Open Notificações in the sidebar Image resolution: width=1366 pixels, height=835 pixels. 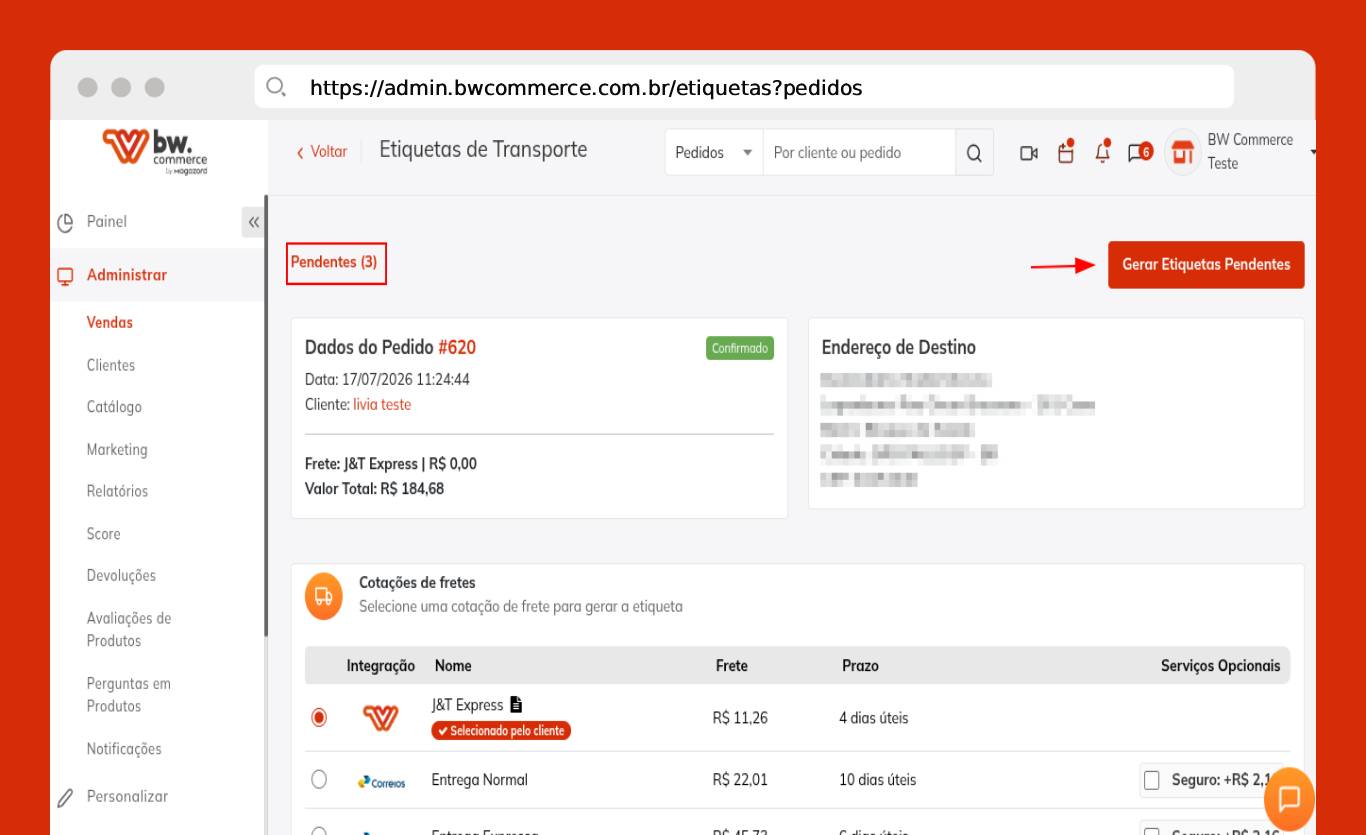pyautogui.click(x=124, y=749)
